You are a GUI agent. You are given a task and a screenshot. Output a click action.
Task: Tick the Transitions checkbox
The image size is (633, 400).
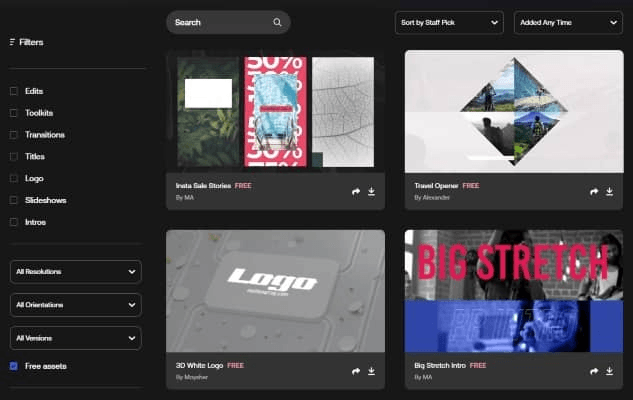(14, 135)
